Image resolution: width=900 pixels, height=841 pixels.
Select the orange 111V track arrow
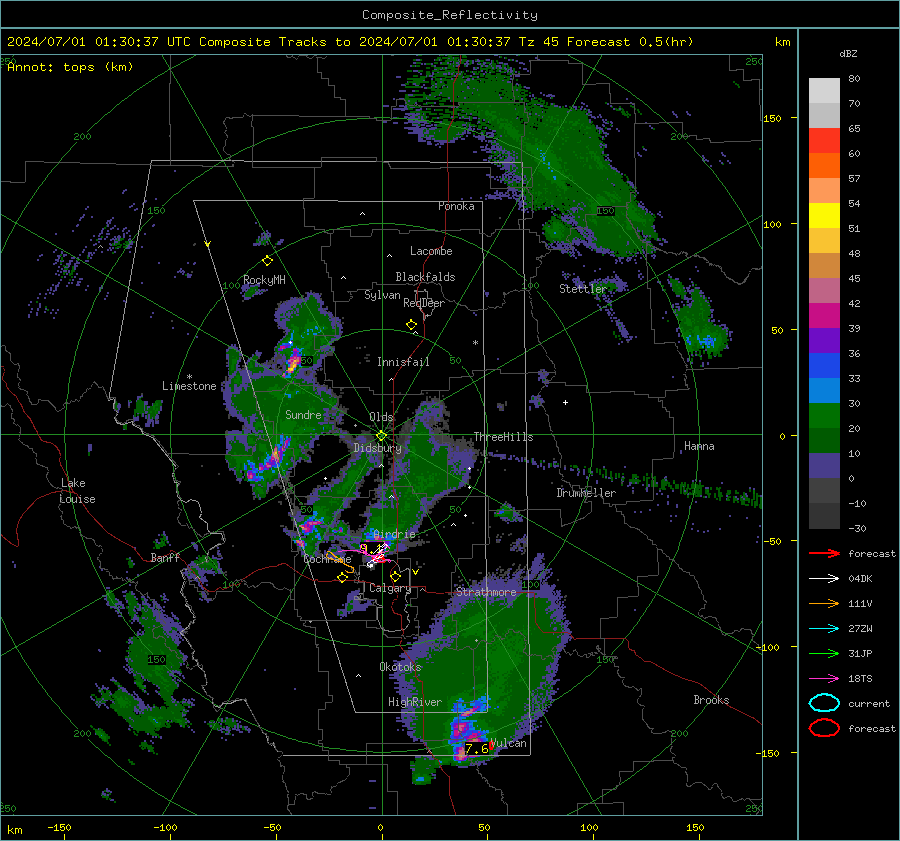click(x=824, y=603)
